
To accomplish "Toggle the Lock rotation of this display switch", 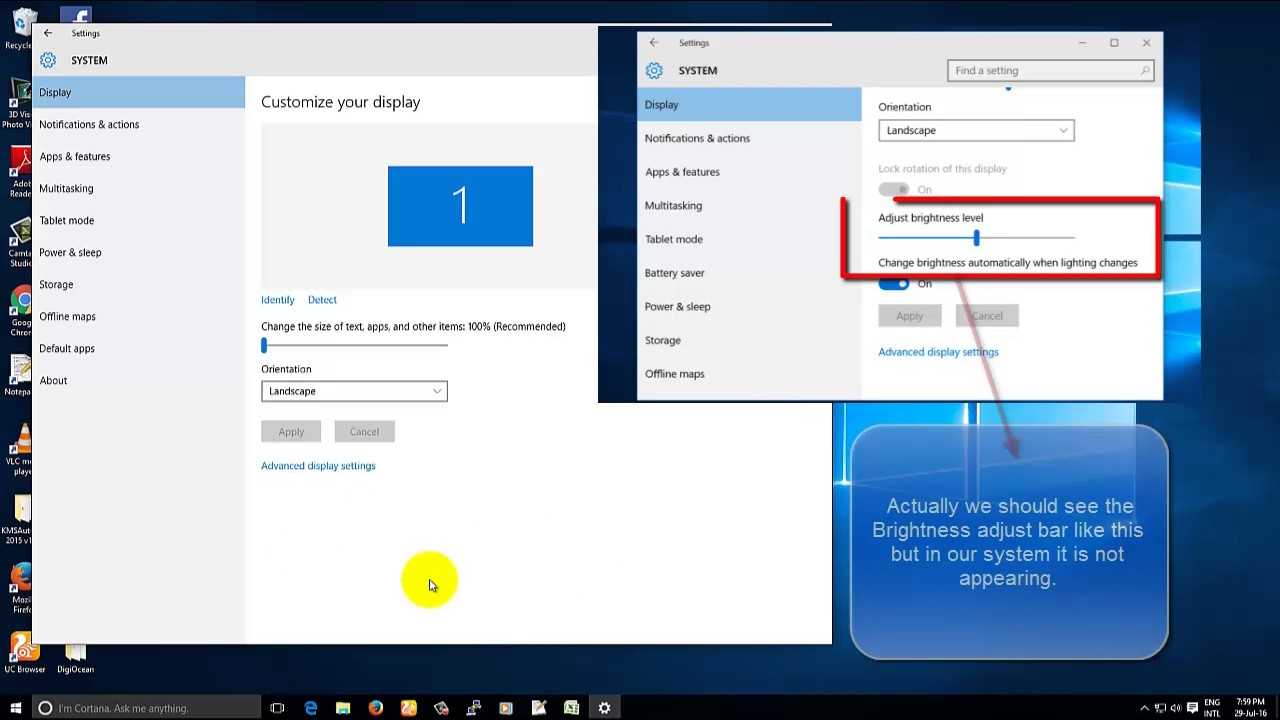I will pyautogui.click(x=894, y=189).
